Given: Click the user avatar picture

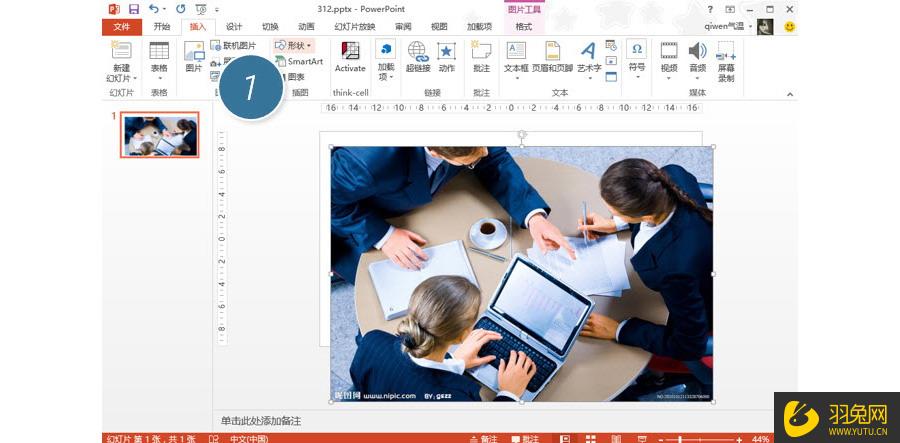Looking at the screenshot, I should 765,26.
